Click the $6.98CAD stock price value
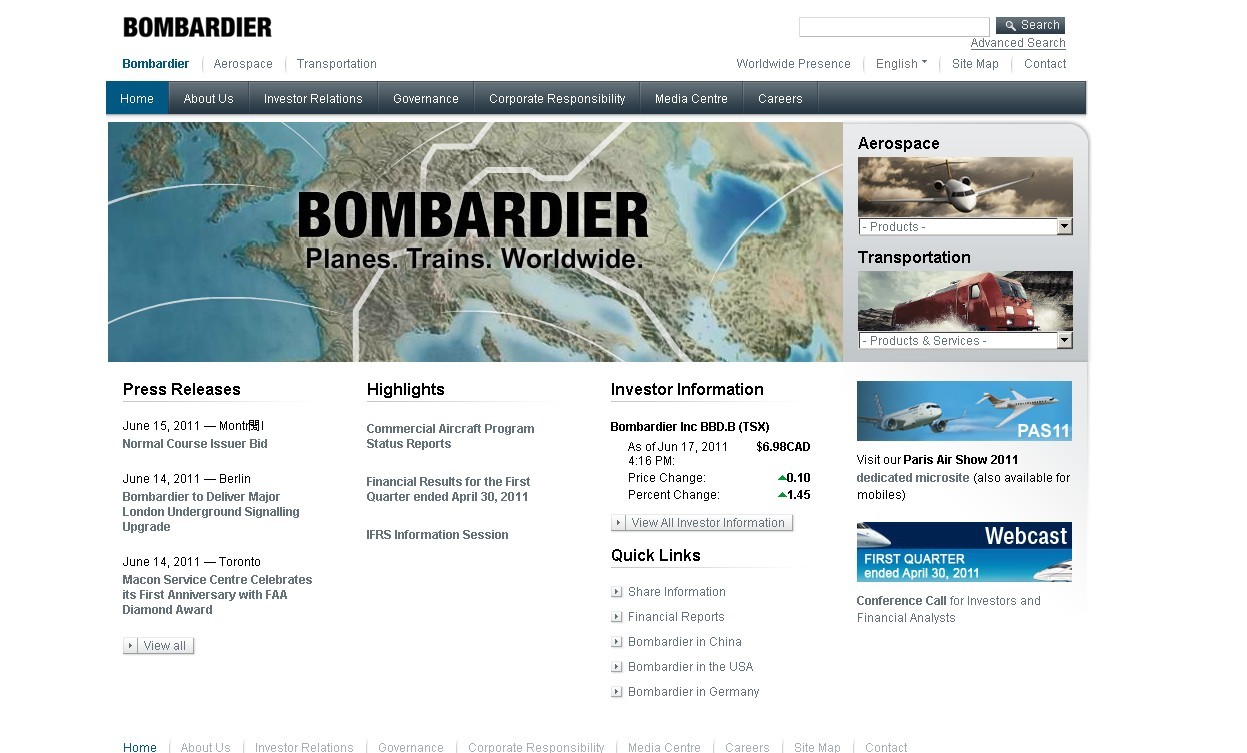The image size is (1247, 753). point(783,447)
